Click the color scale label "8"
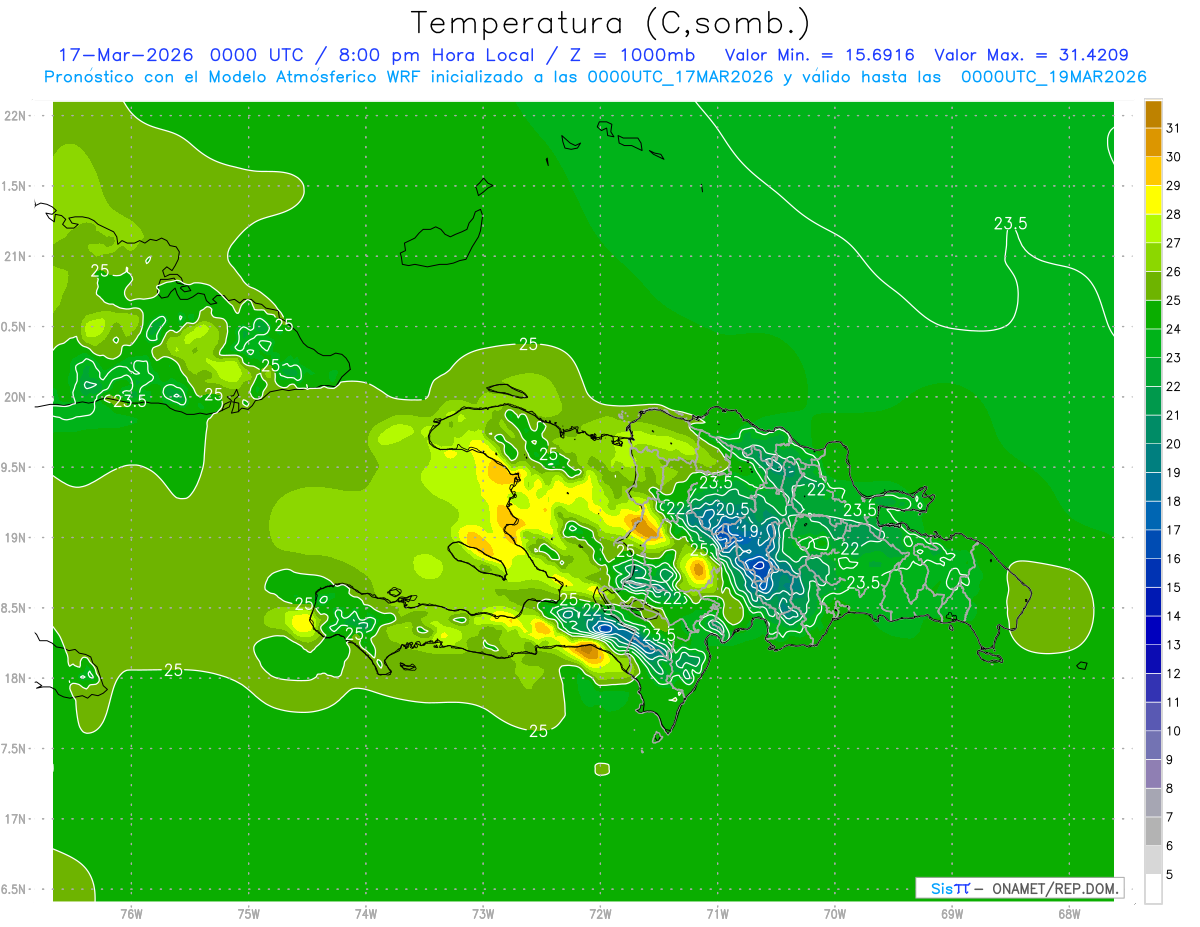This screenshot has height=927, width=1200. click(1169, 789)
